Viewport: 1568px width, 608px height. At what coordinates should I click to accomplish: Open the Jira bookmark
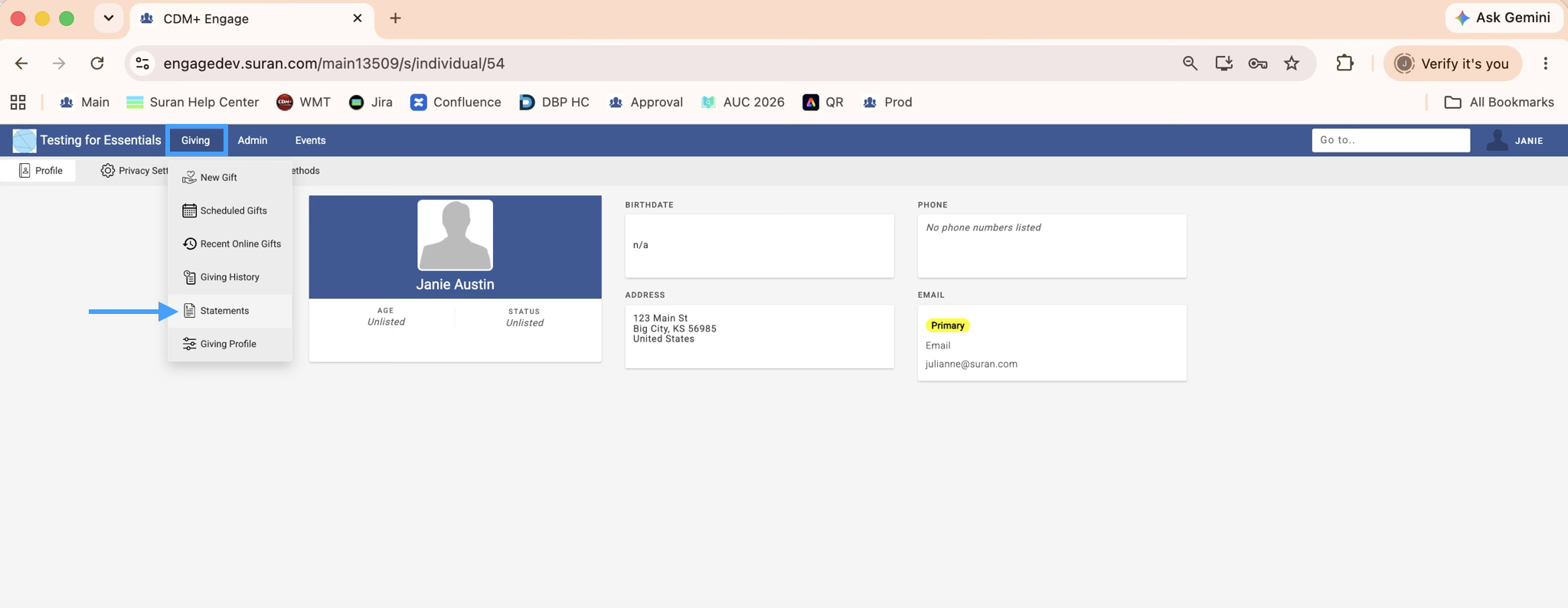point(371,103)
